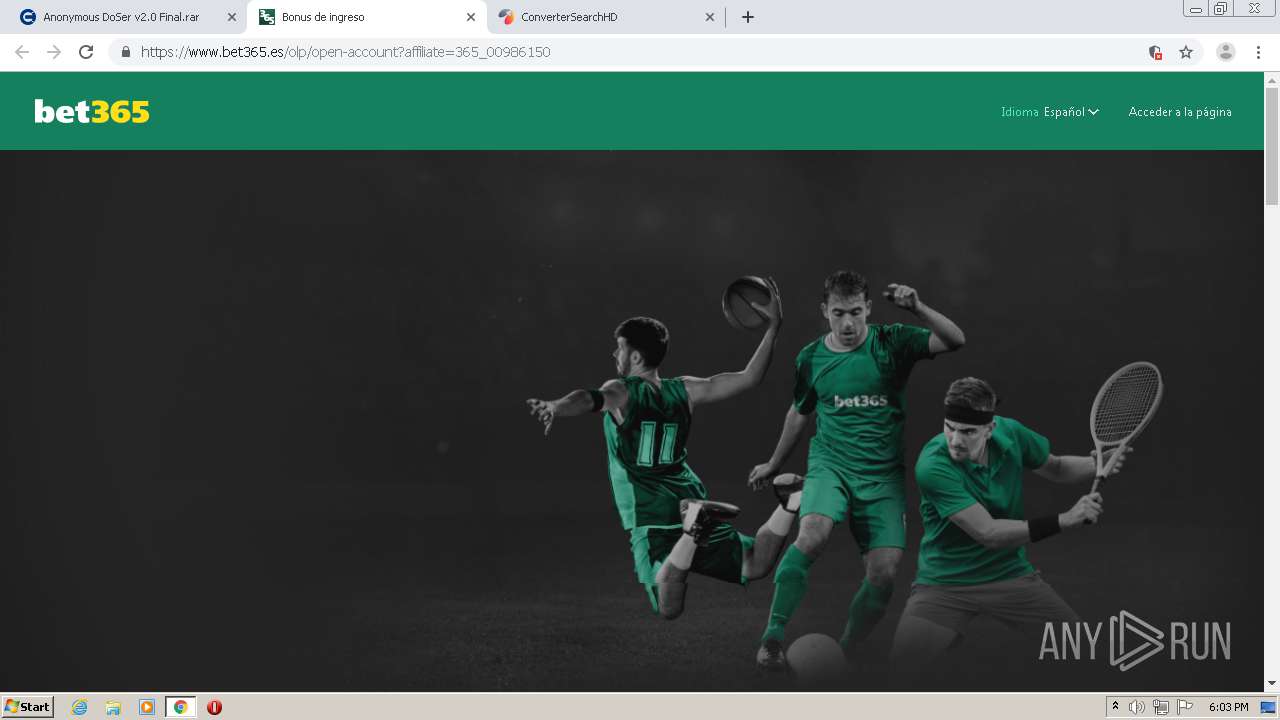Viewport: 1280px width, 720px height.
Task: Expand the Idioma Español language dropdown
Action: (x=1050, y=112)
